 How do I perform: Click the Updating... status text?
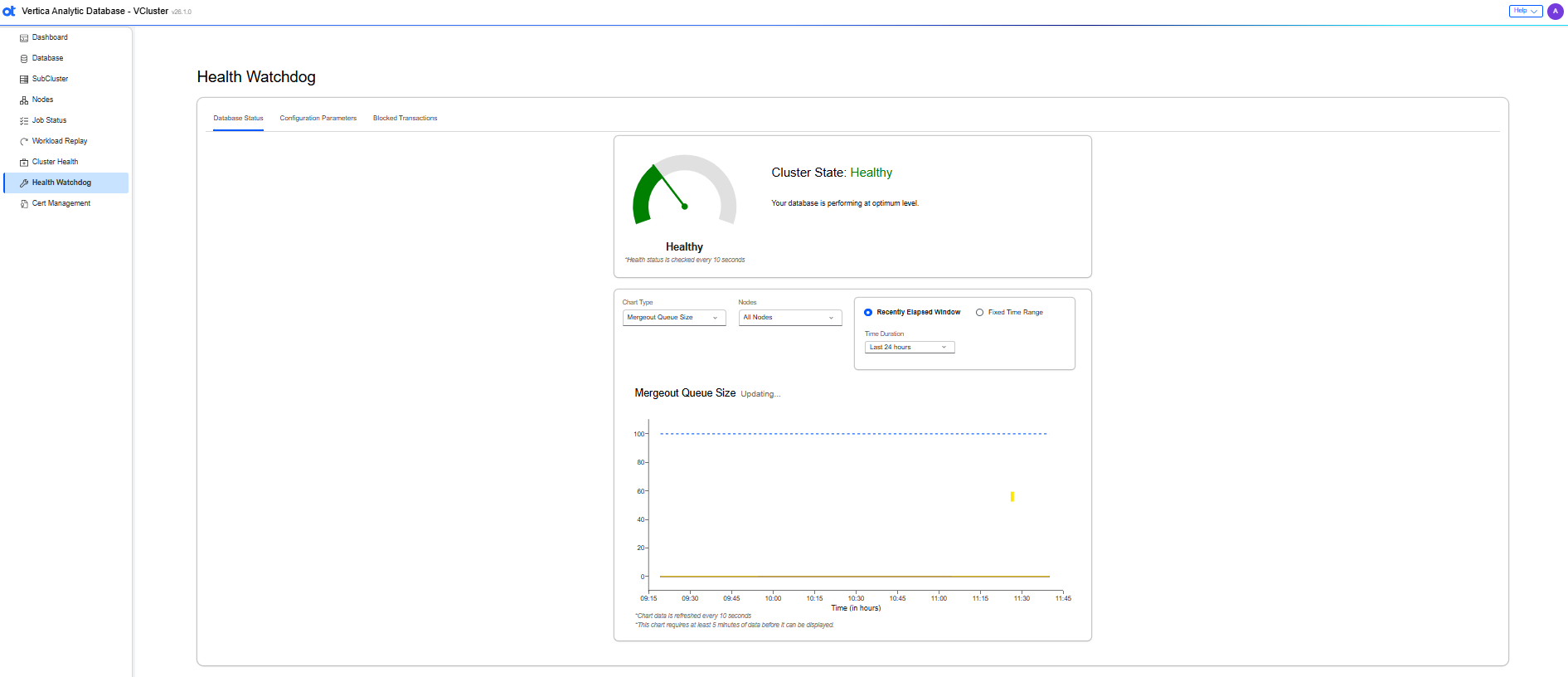pyautogui.click(x=760, y=394)
